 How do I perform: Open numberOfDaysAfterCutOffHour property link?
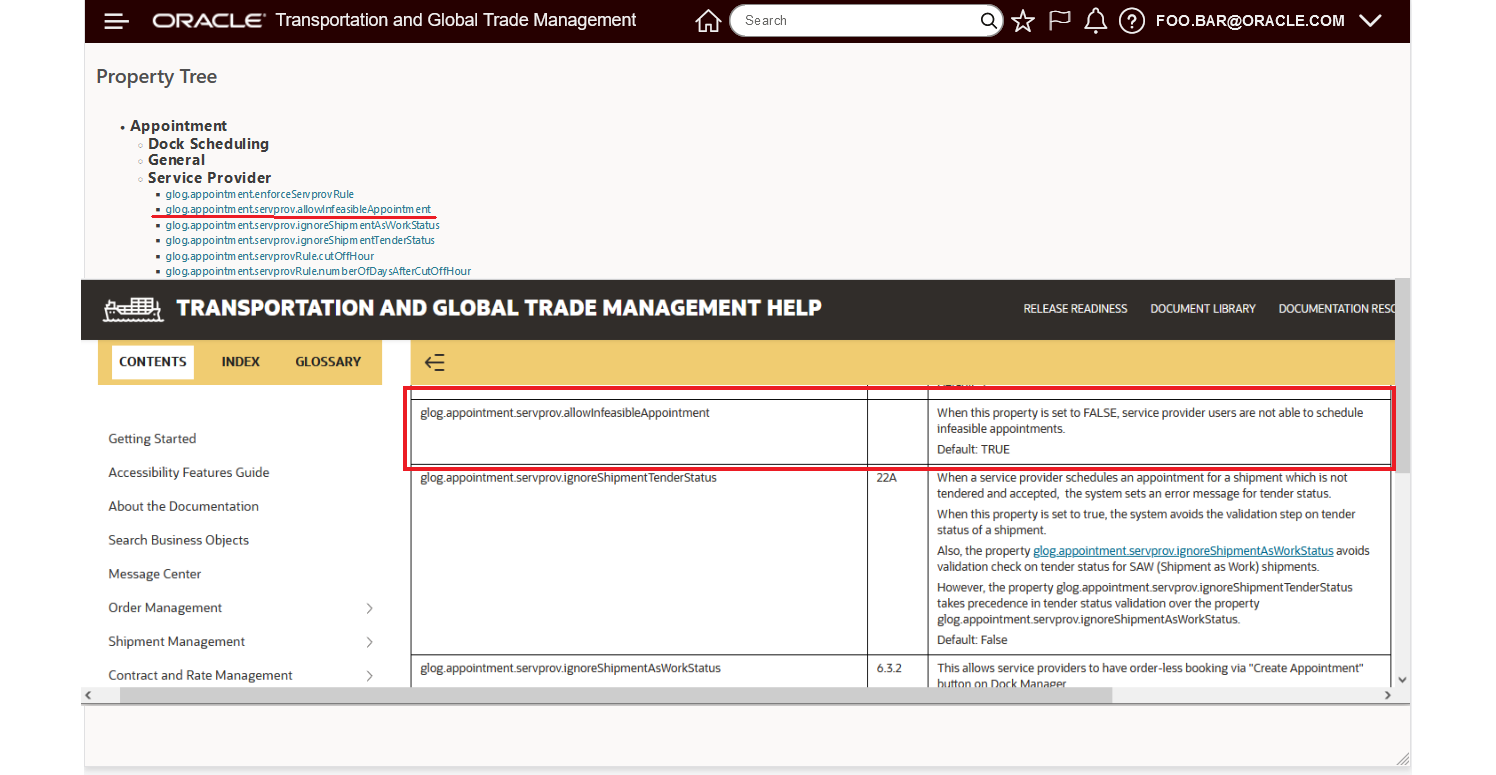318,271
